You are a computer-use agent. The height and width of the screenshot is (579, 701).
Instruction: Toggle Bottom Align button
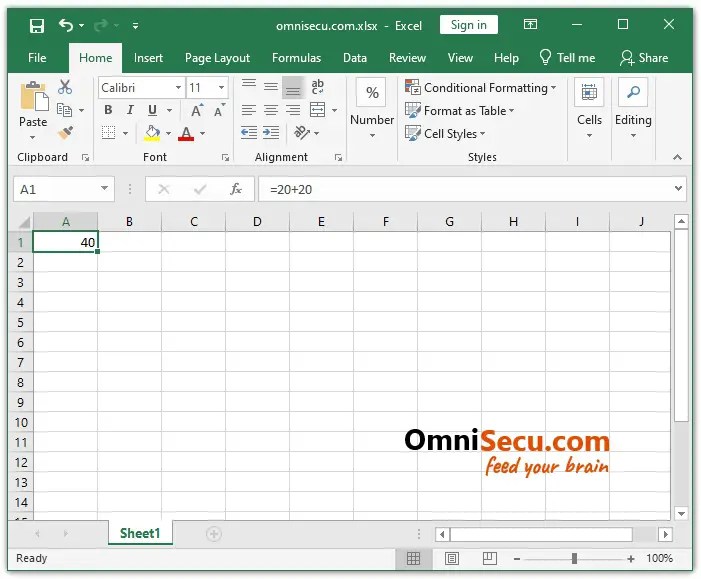pos(293,88)
